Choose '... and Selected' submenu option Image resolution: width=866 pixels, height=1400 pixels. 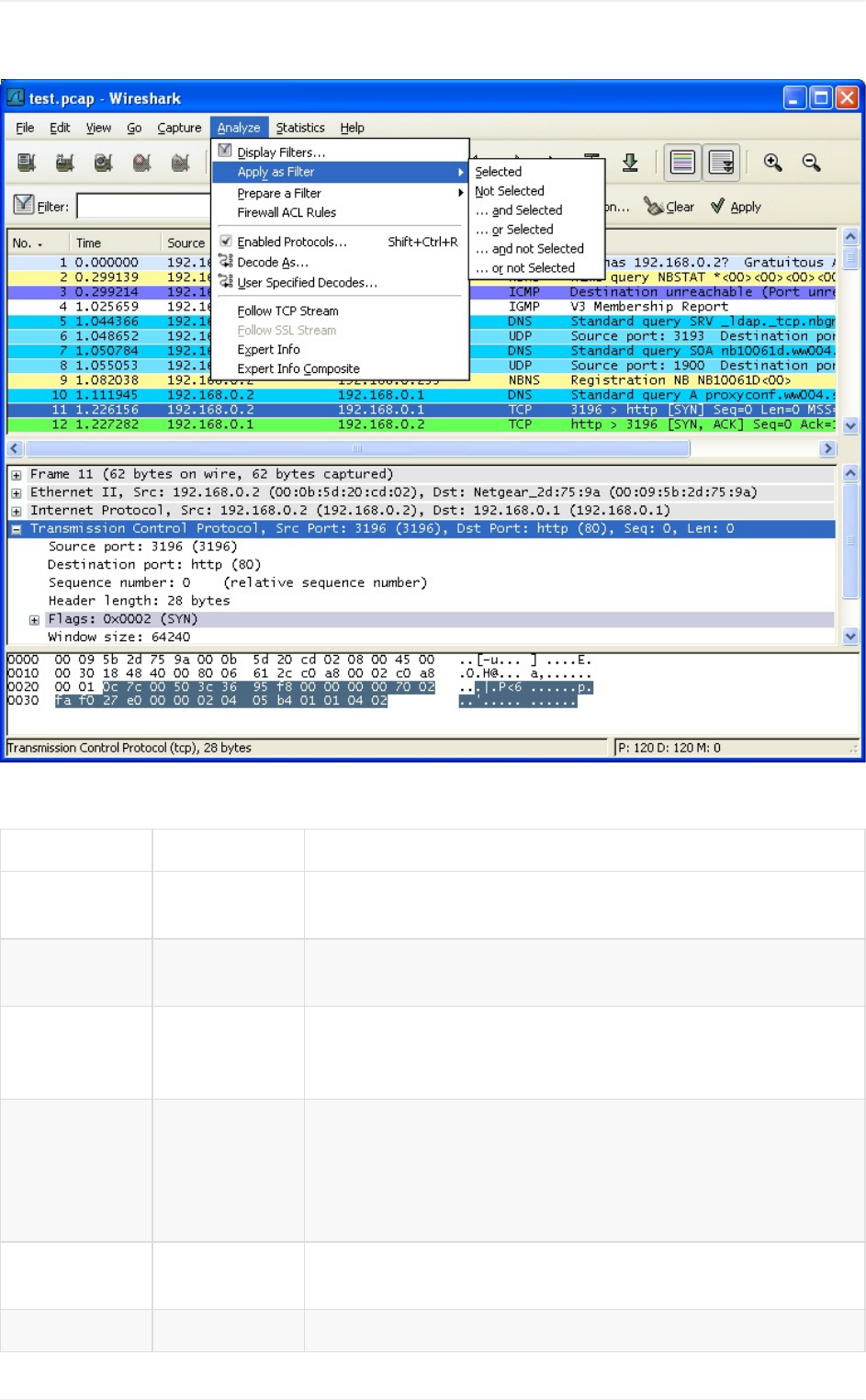[x=538, y=210]
